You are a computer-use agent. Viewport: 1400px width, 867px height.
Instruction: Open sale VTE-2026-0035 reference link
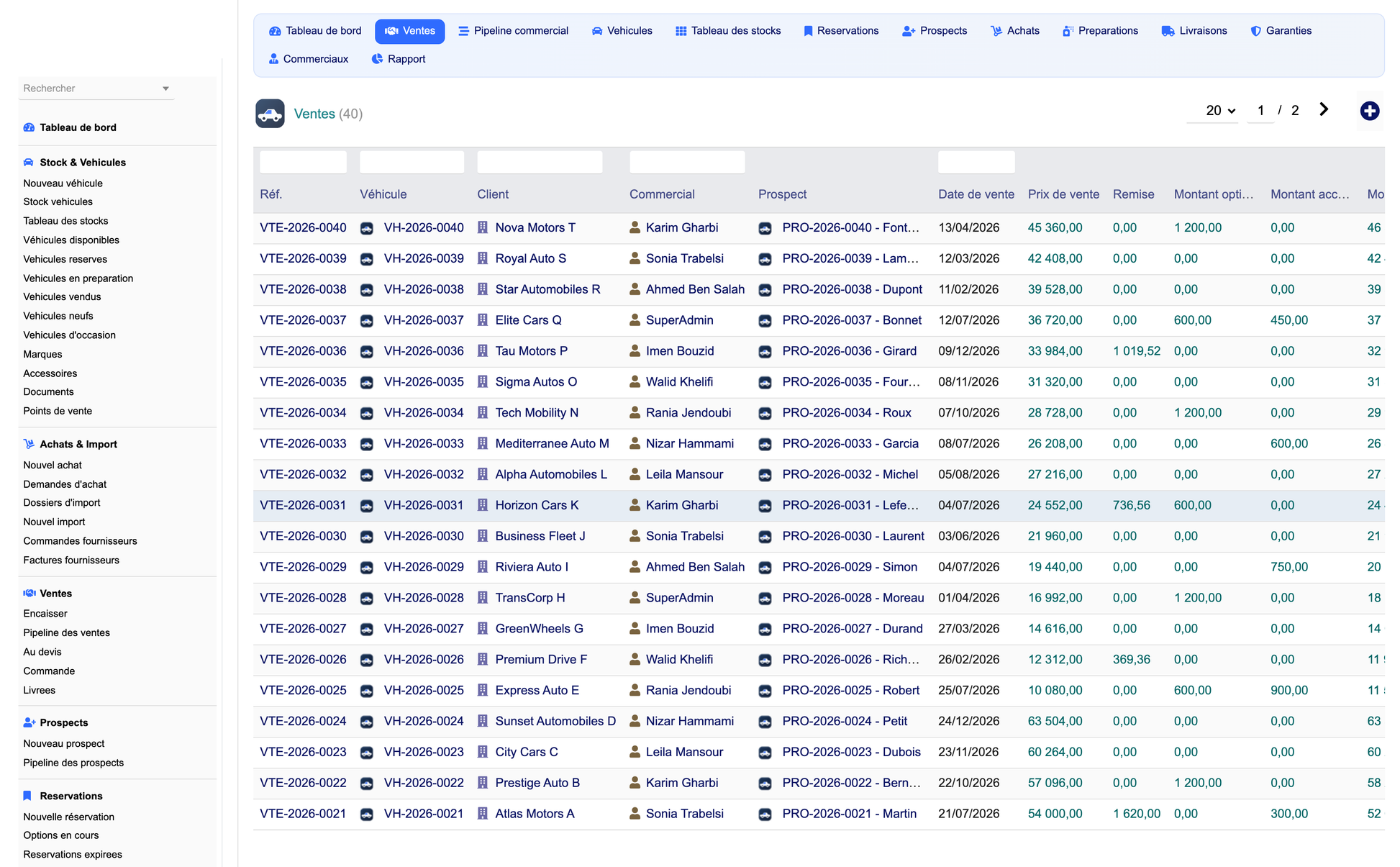coord(303,382)
